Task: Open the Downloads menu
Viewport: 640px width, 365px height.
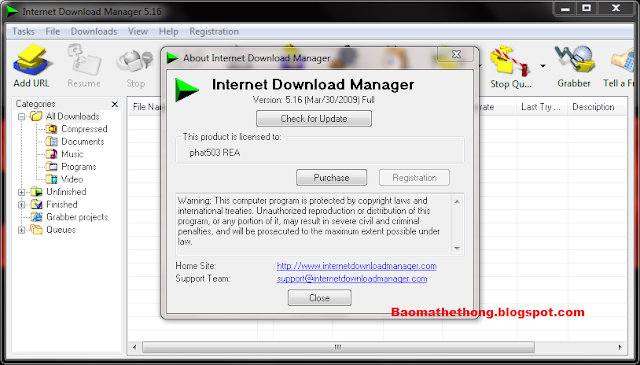Action: [x=94, y=31]
